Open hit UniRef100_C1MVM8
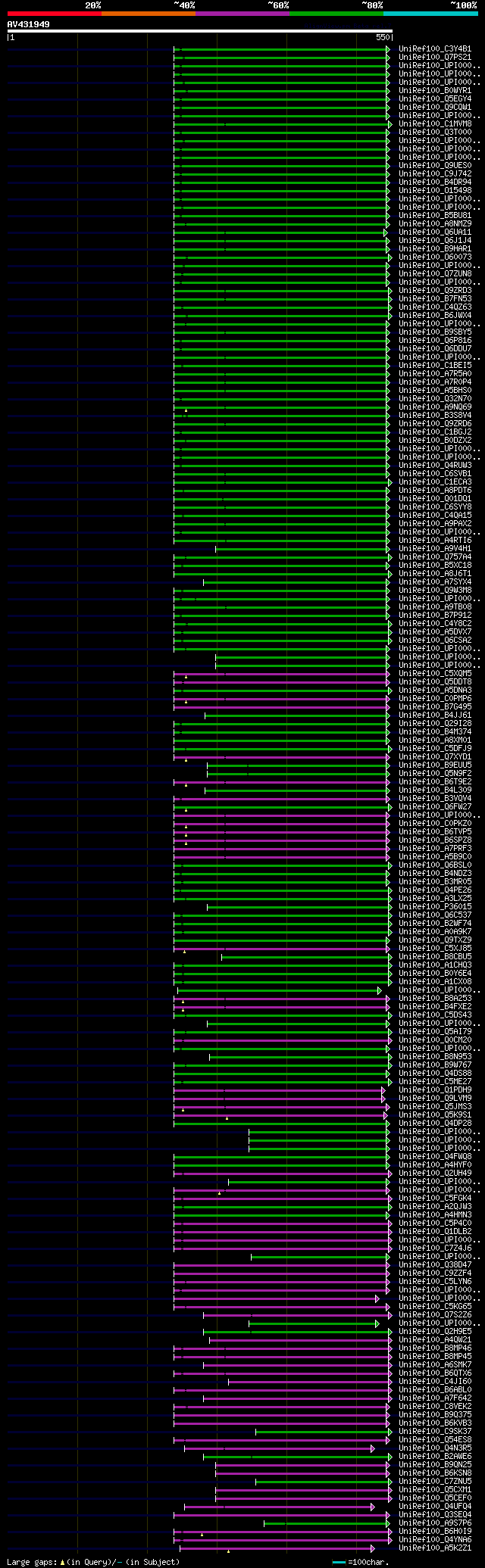 coord(435,124)
